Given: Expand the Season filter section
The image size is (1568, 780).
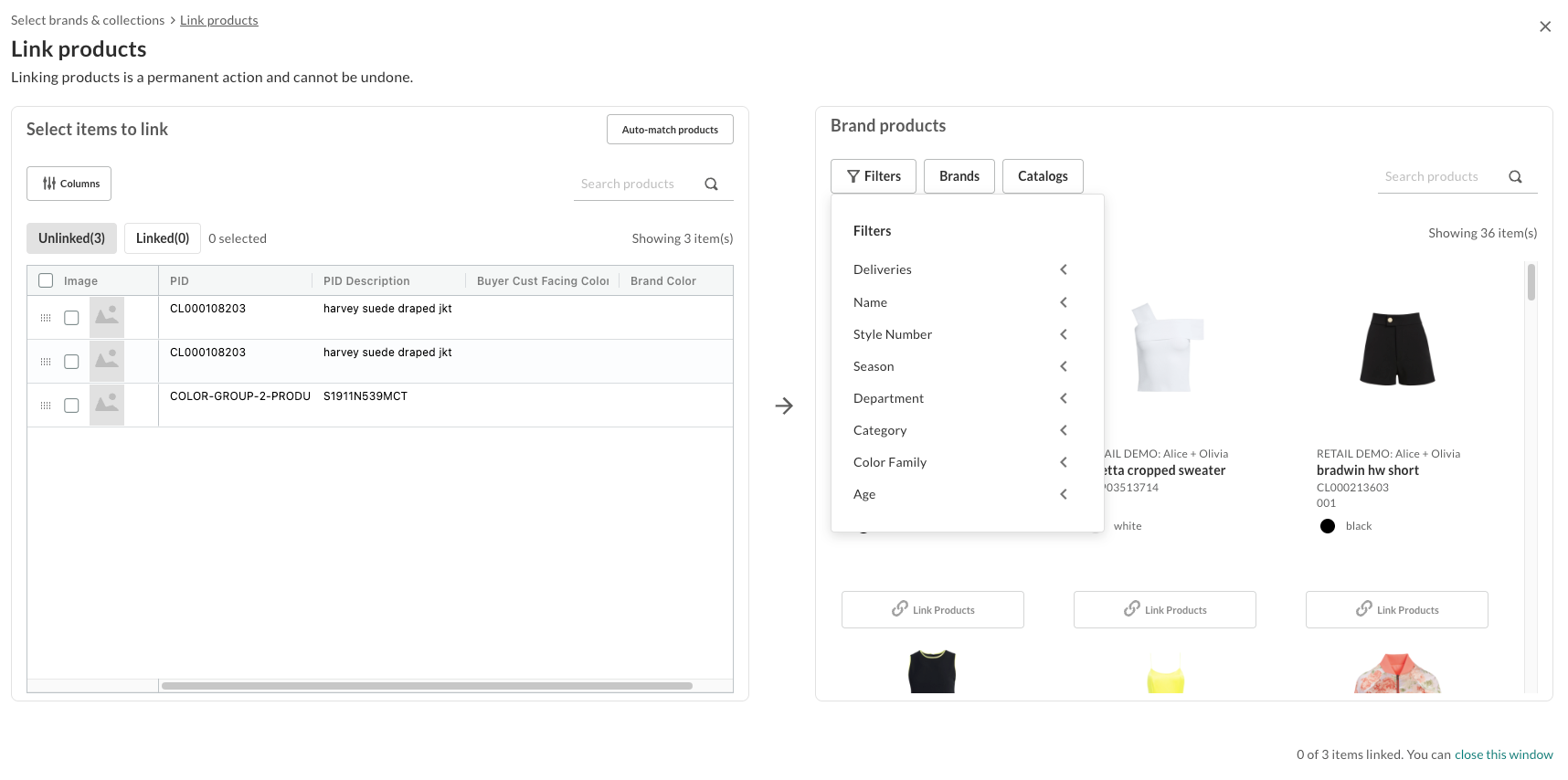Looking at the screenshot, I should coord(1063,366).
